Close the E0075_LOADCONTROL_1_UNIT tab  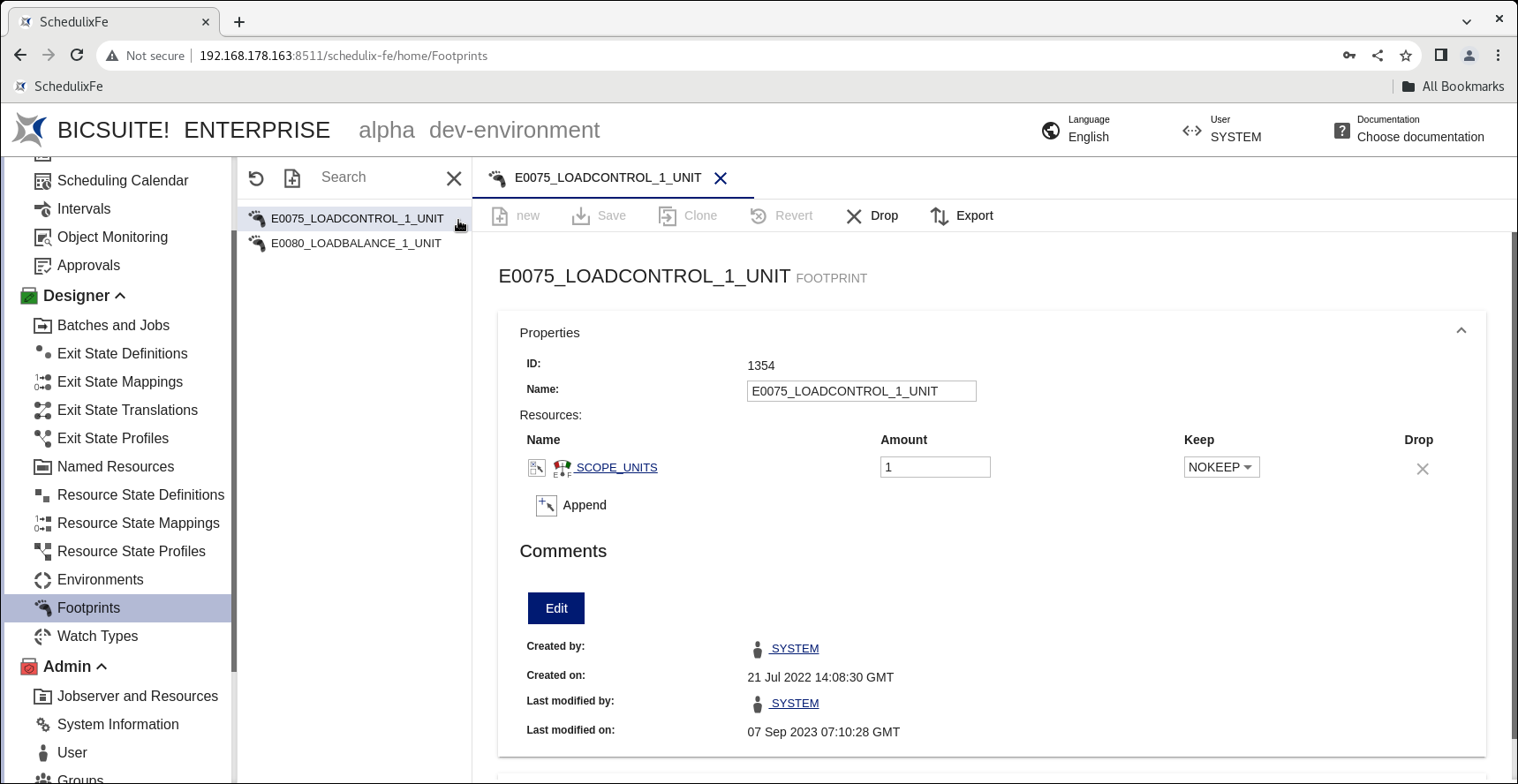click(721, 178)
